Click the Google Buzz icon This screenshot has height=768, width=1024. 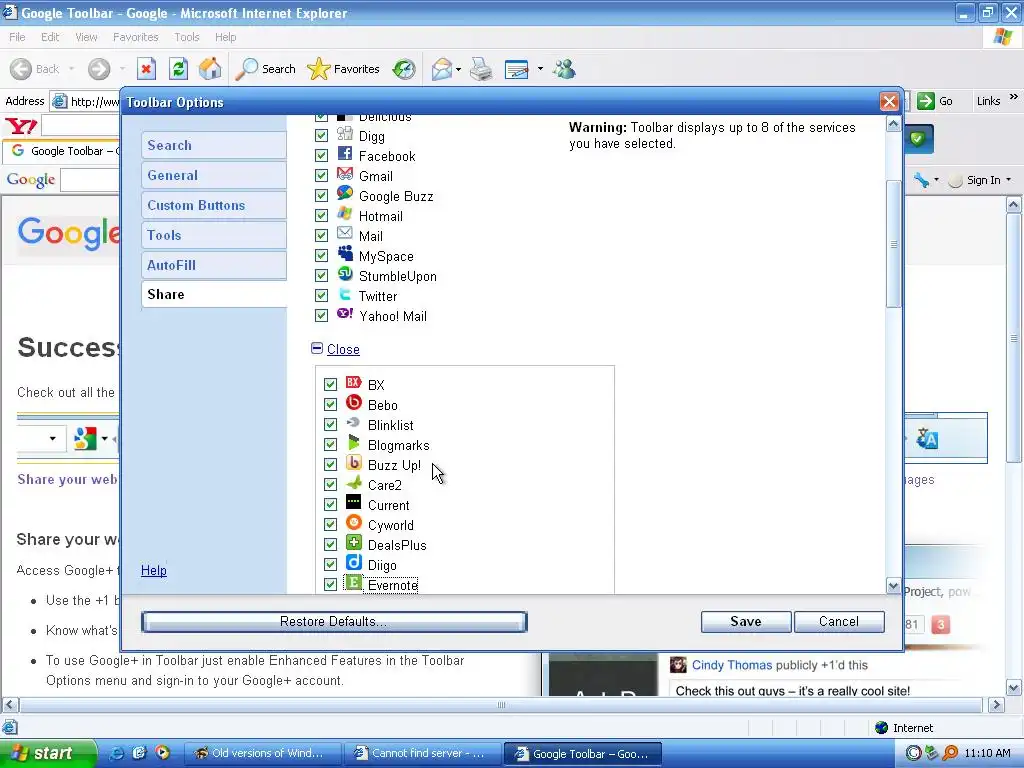click(345, 194)
